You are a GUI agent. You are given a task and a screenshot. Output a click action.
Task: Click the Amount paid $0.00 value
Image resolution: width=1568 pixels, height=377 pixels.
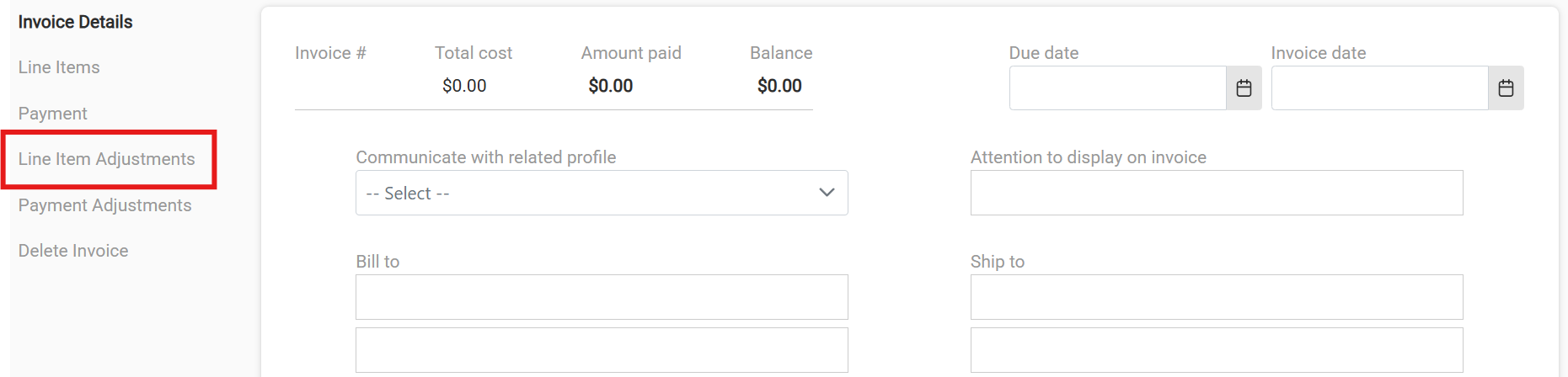coord(611,86)
